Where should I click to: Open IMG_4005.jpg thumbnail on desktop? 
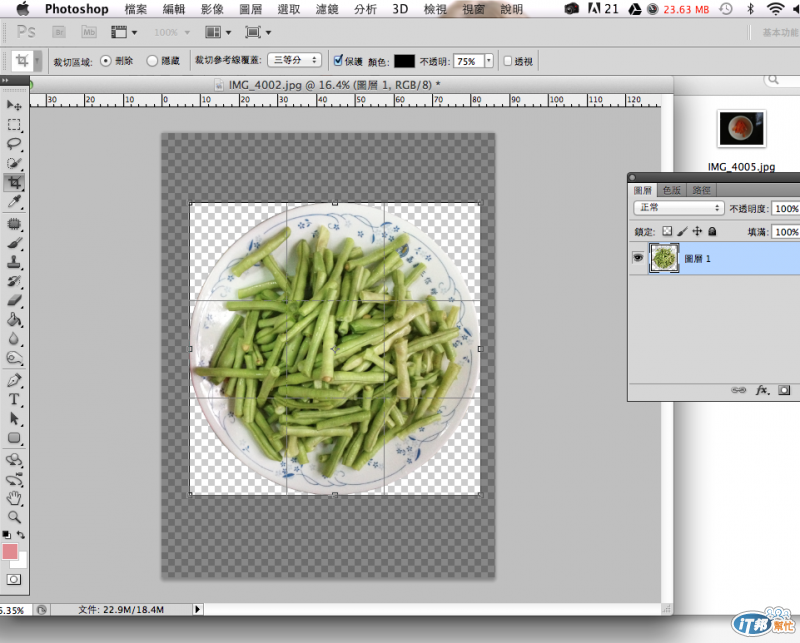741,128
